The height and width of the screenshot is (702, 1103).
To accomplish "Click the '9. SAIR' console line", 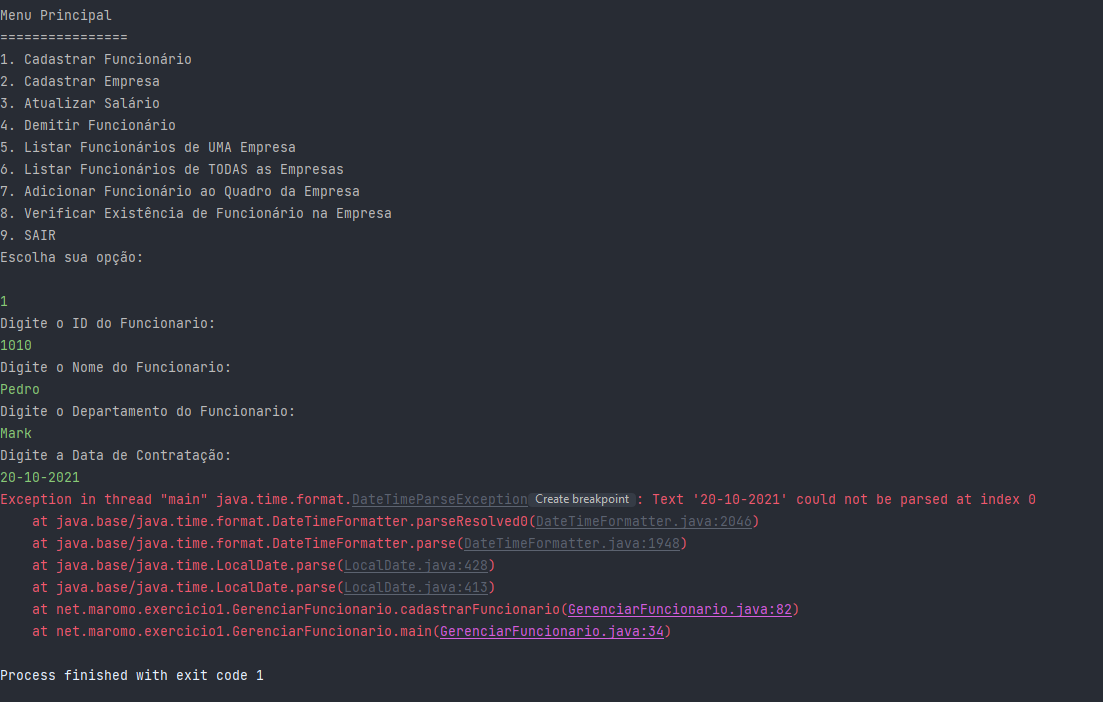I will (x=28, y=236).
